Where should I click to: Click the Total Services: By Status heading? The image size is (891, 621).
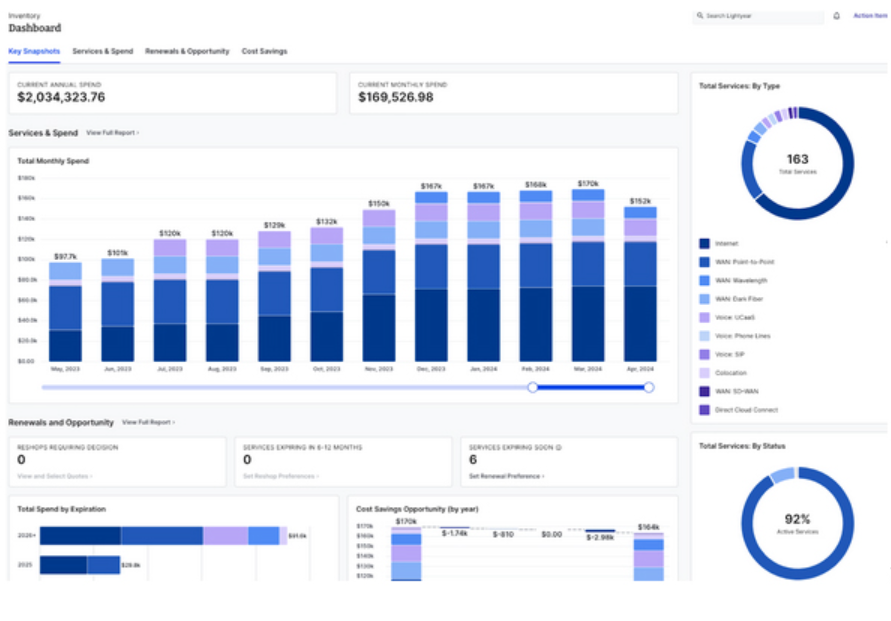742,447
